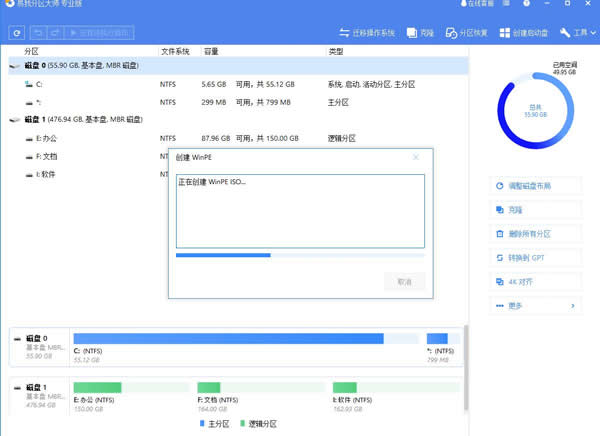Expand the 更多 (More) side panel option
The height and width of the screenshot is (436, 600).
pyautogui.click(x=536, y=305)
